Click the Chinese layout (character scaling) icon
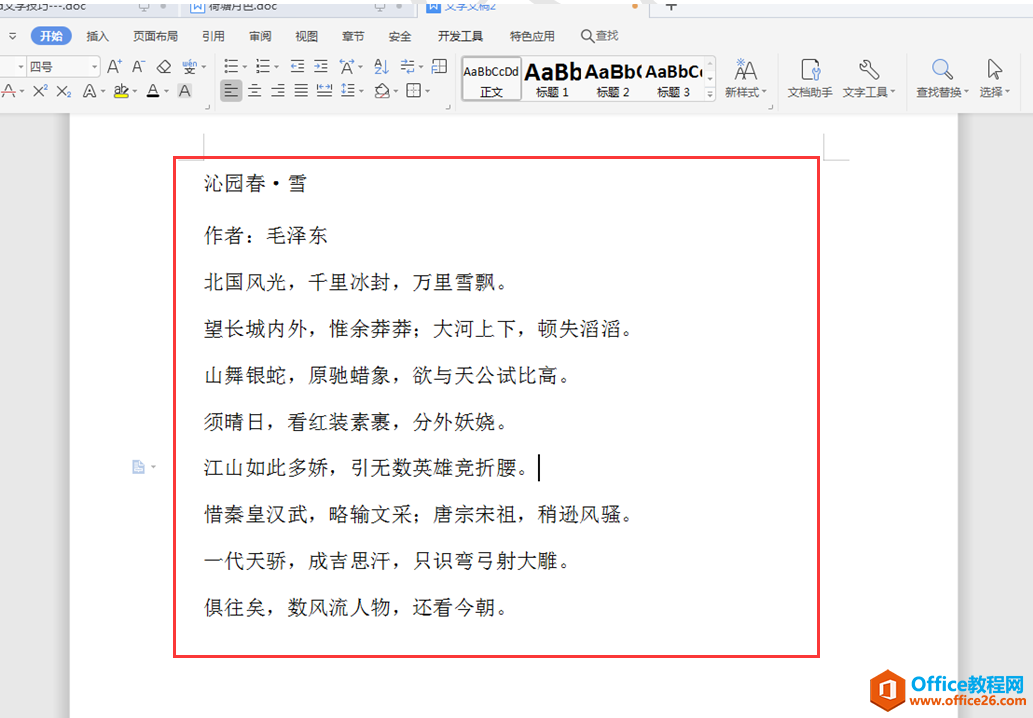The width and height of the screenshot is (1033, 718). (347, 67)
